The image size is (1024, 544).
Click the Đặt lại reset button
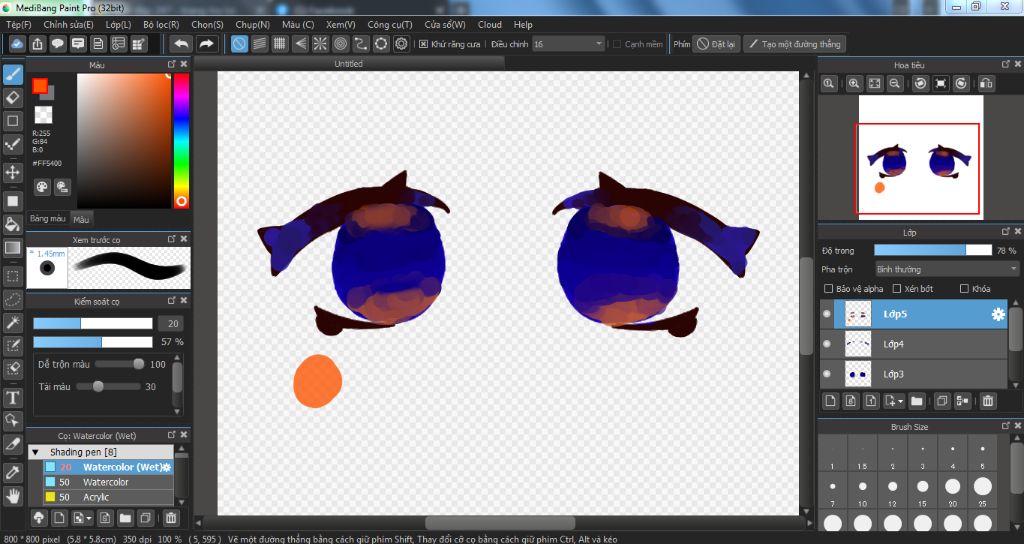(716, 44)
